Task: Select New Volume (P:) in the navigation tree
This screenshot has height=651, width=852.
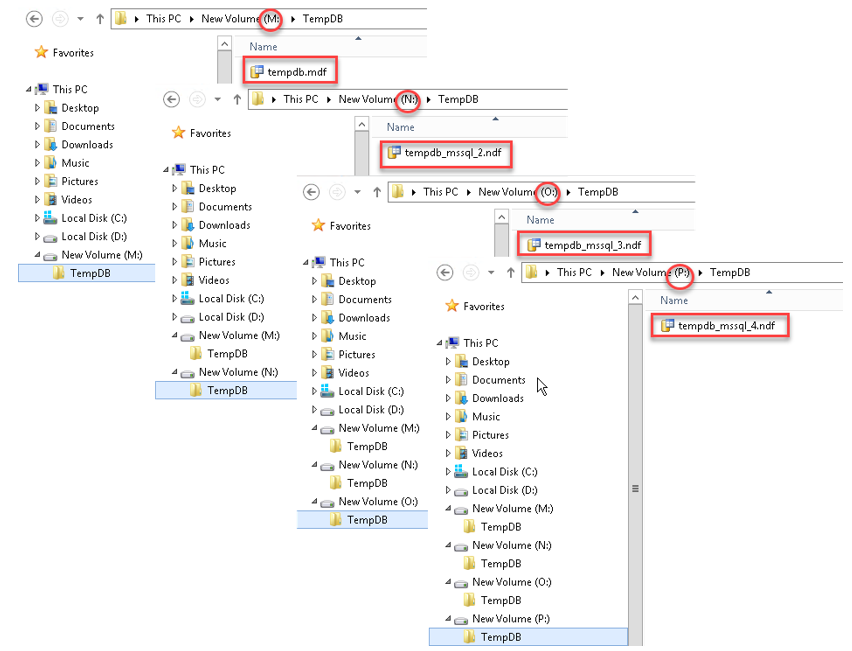Action: 516,619
